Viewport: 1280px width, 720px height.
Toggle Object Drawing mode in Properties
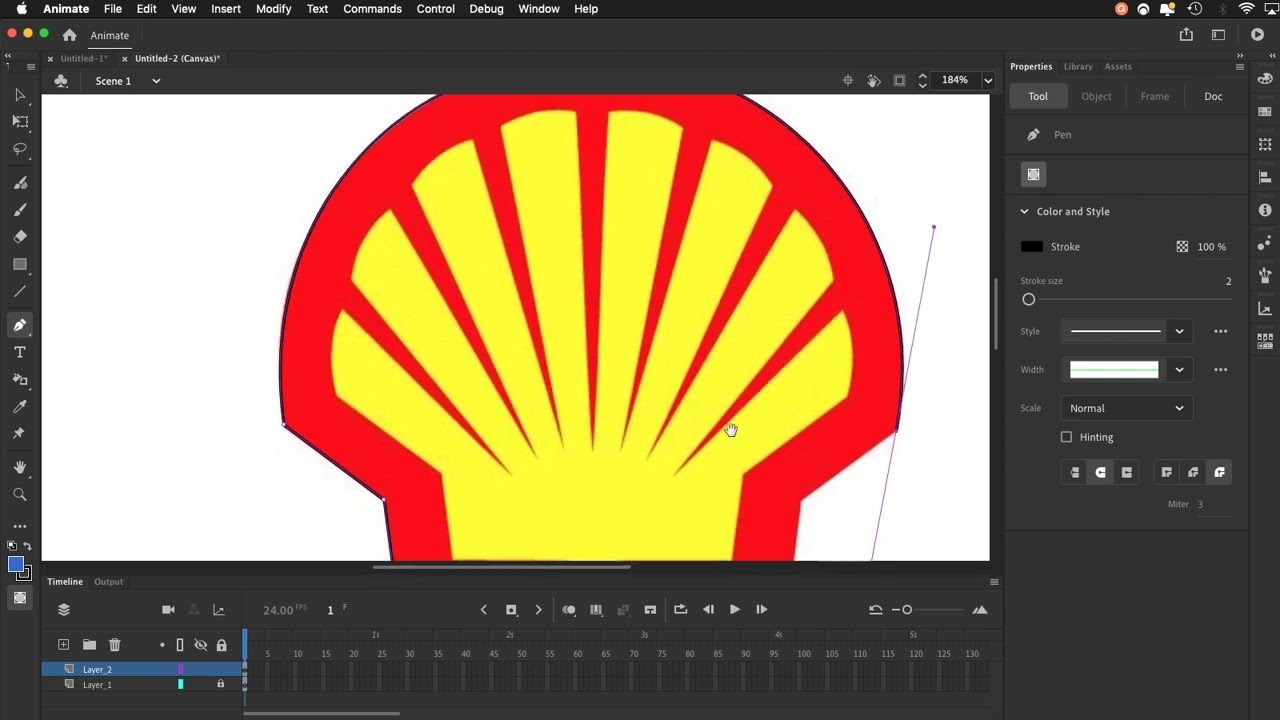click(x=1033, y=174)
